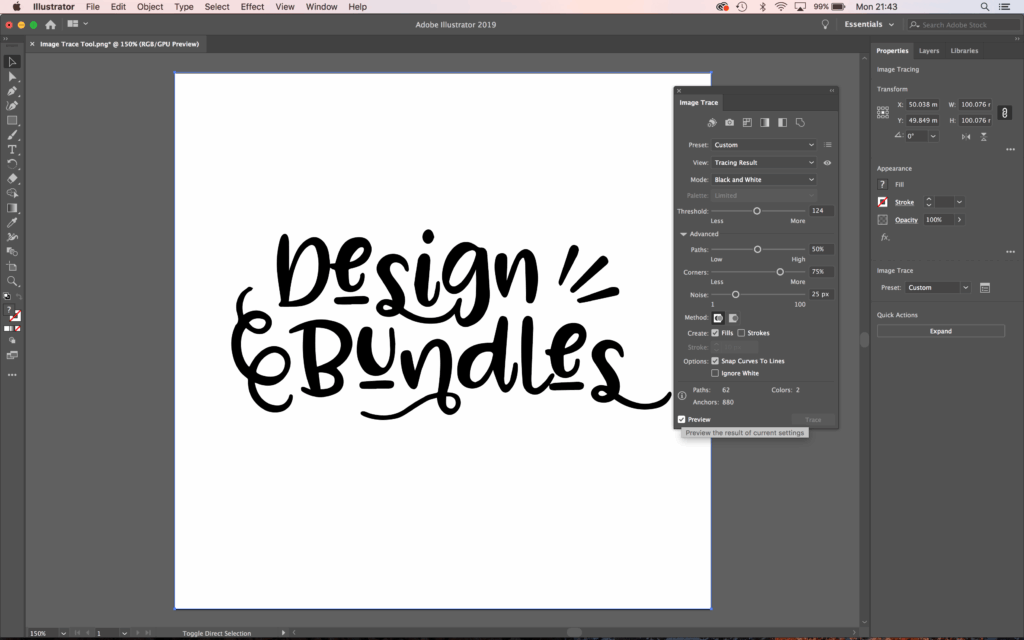Screen dimensions: 1024x640
Task: Open Image Trace panel from Properties icon
Action: (985, 287)
